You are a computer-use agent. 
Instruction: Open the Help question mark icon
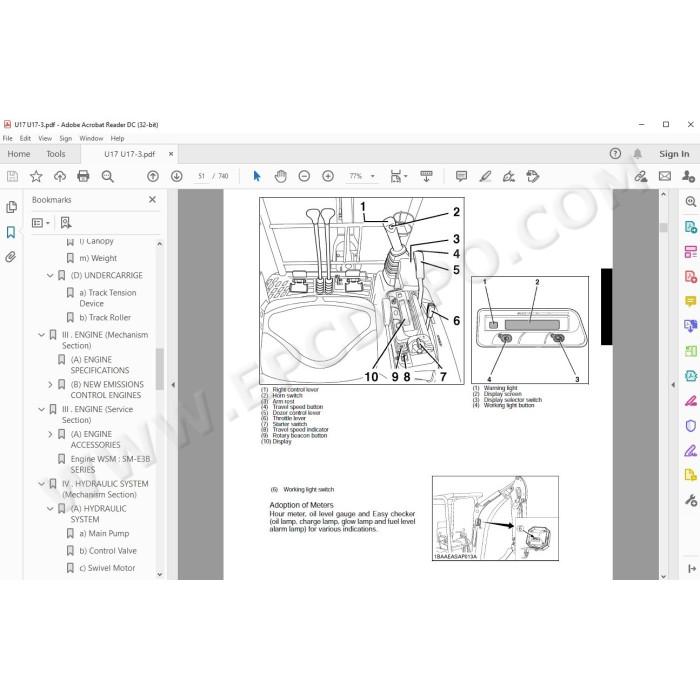click(615, 154)
